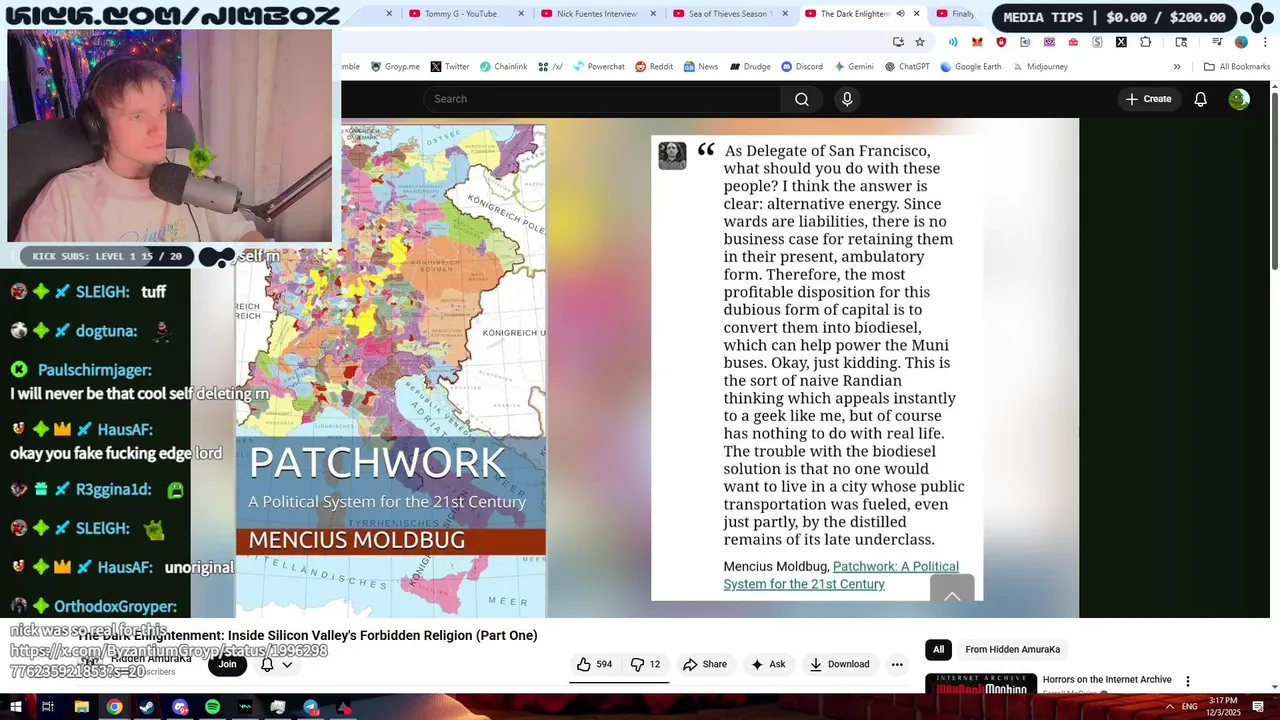The height and width of the screenshot is (720, 1280).
Task: Open Horrors on the Internet Archive thumbnail
Action: point(980,684)
